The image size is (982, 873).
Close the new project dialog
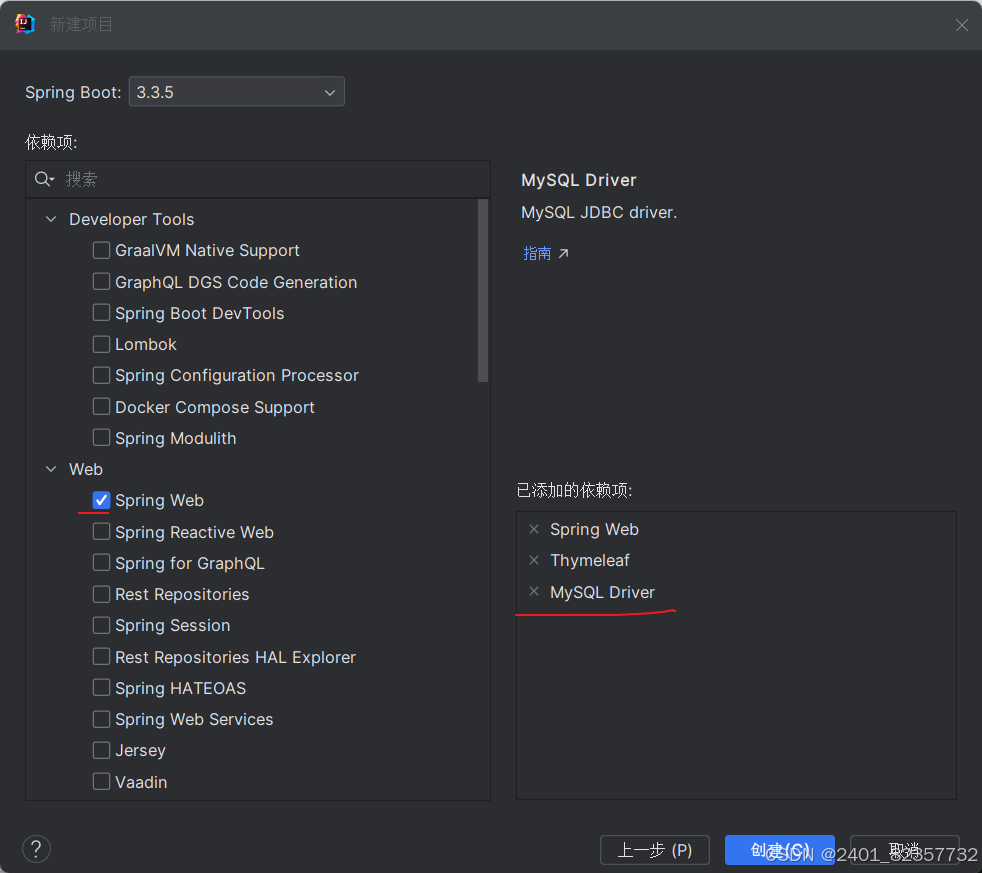[x=961, y=24]
